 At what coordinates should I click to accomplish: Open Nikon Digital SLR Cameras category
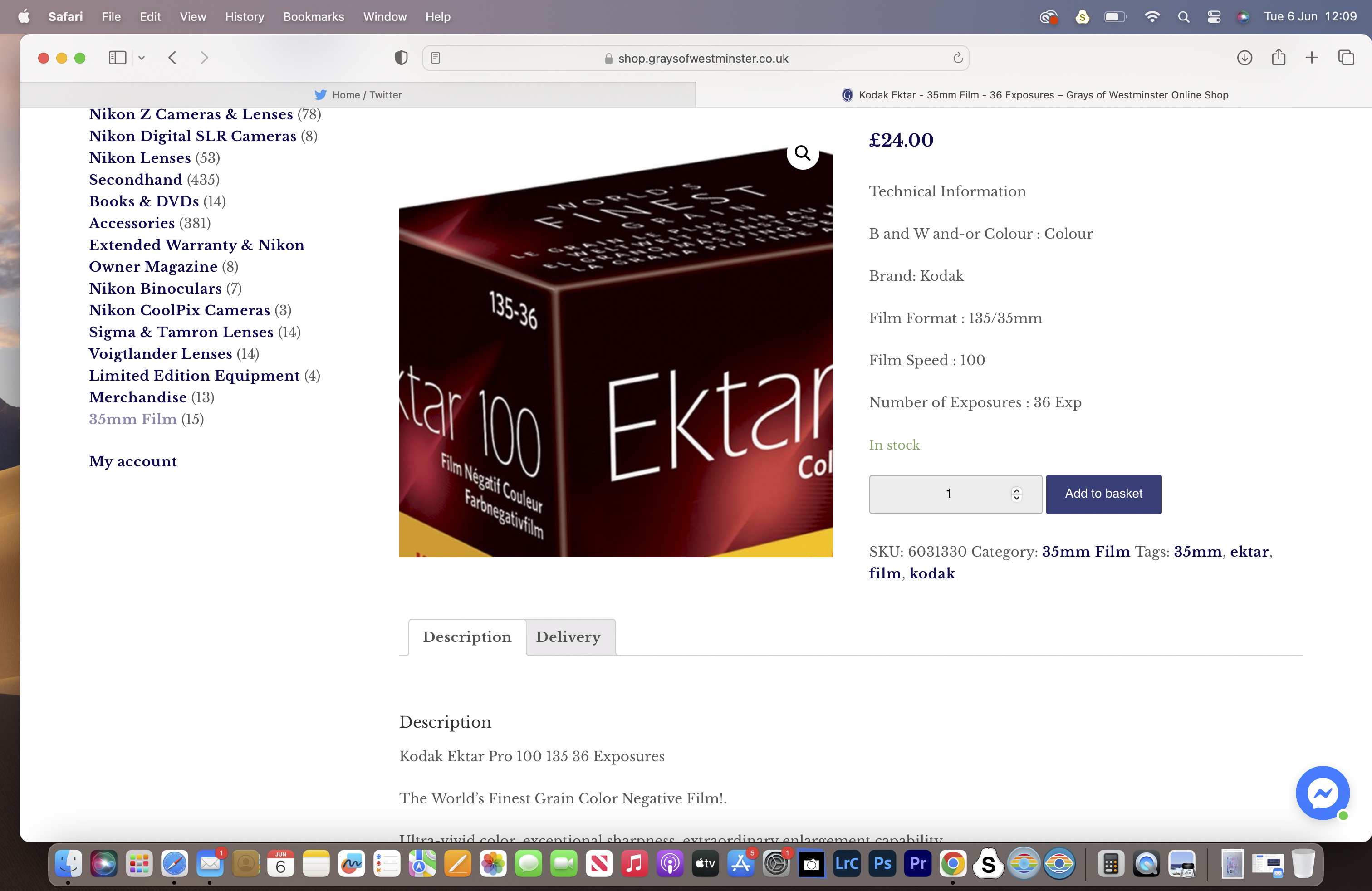192,136
